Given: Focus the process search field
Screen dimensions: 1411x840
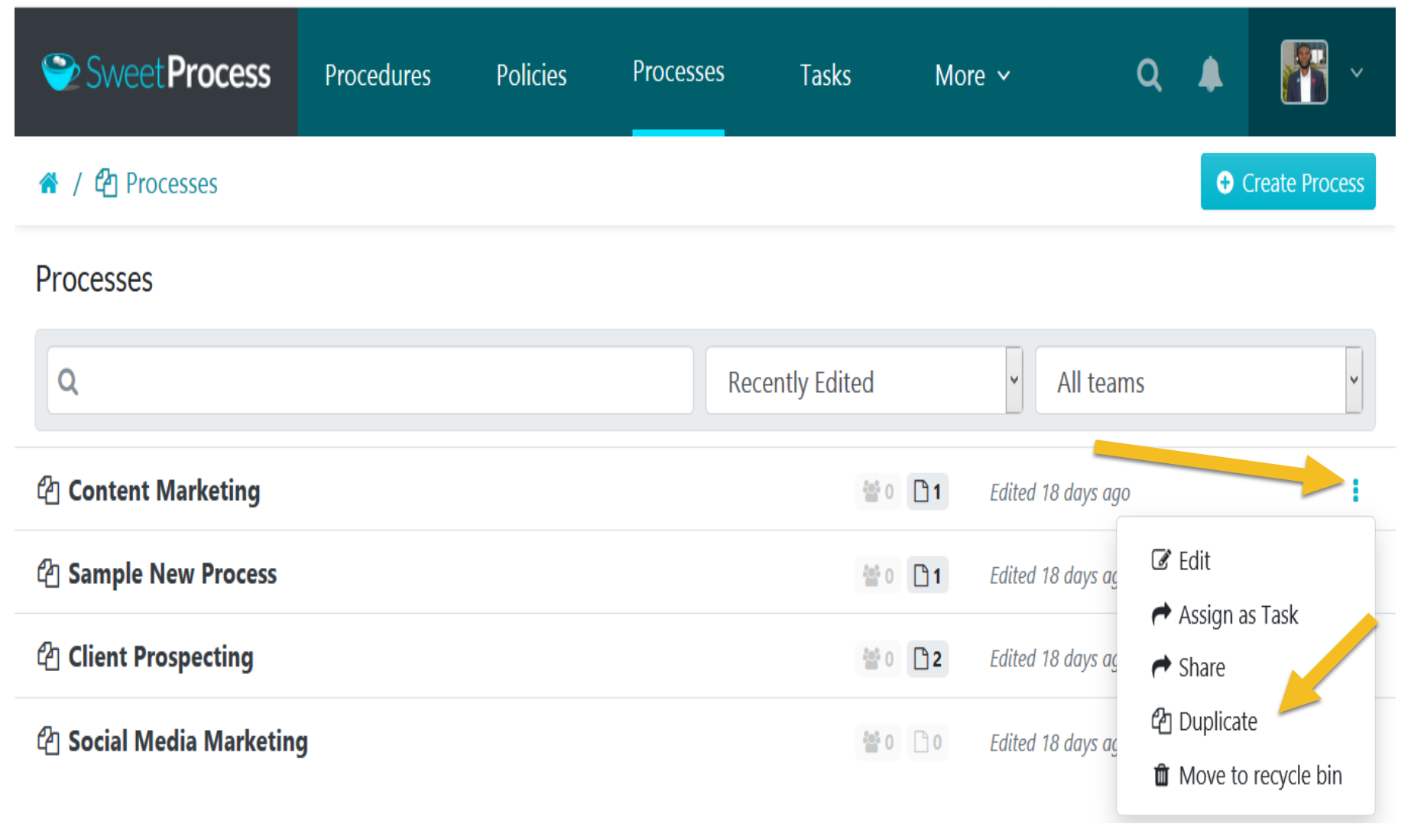Looking at the screenshot, I should (x=370, y=381).
